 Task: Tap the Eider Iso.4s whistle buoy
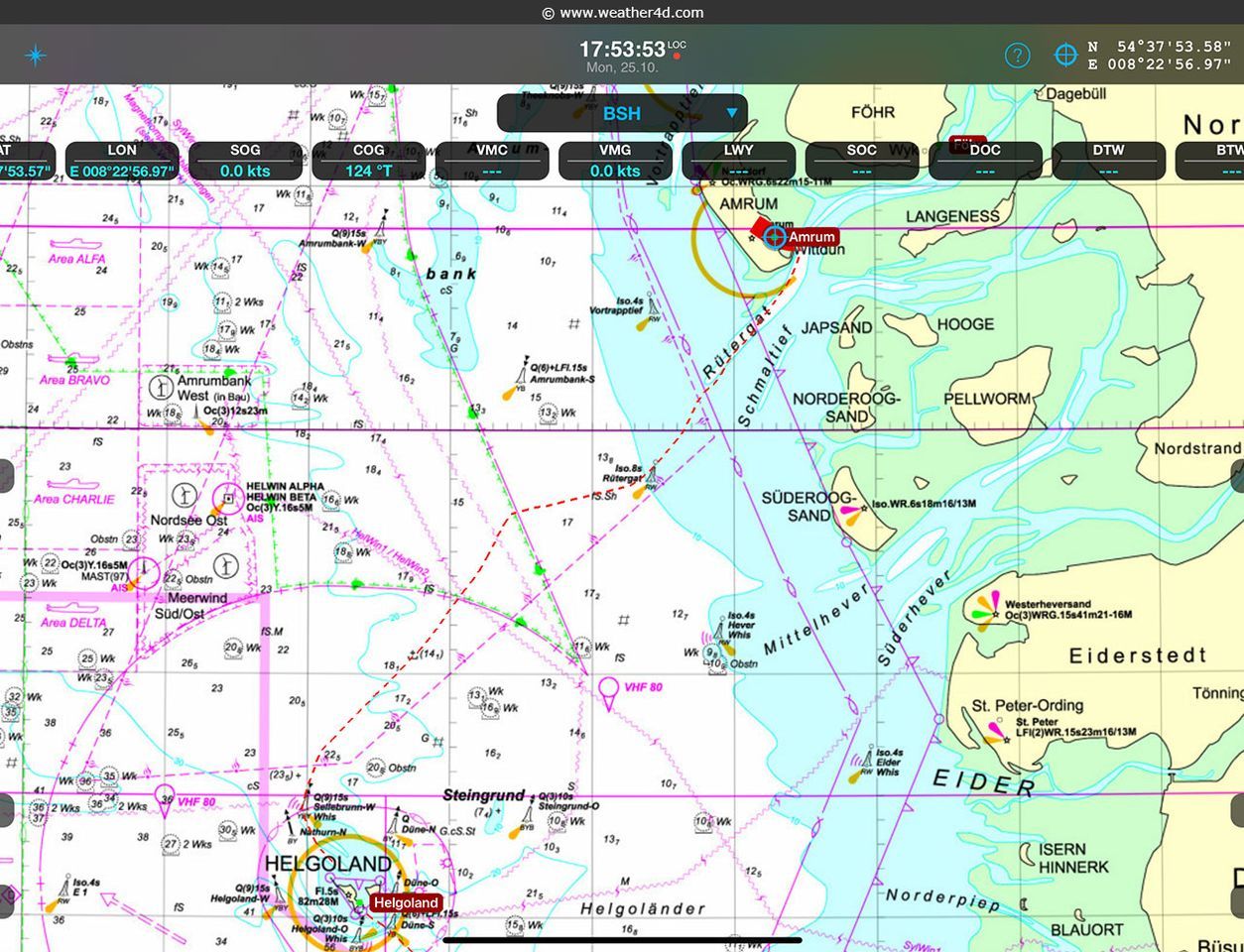(866, 761)
